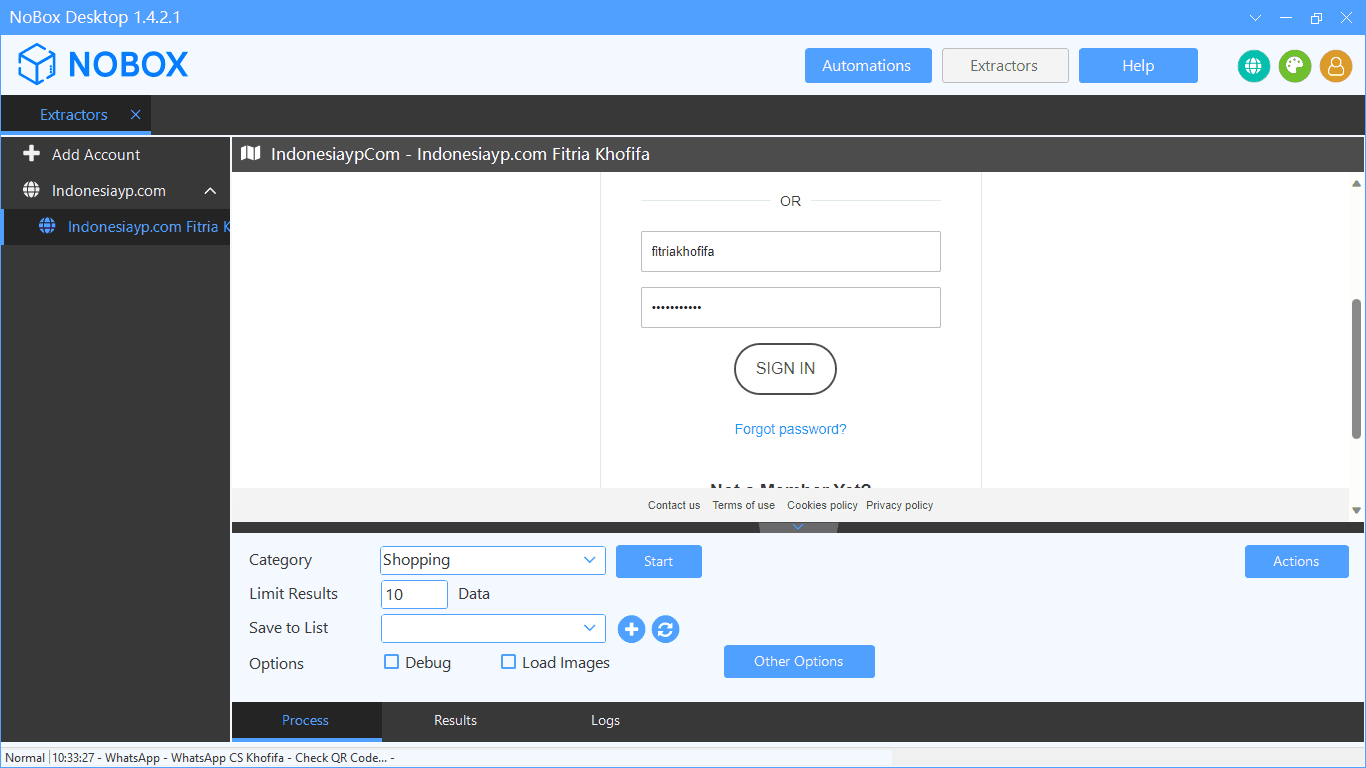Click the browser vertical scrollbar thumb
1366x768 pixels.
[x=1356, y=368]
